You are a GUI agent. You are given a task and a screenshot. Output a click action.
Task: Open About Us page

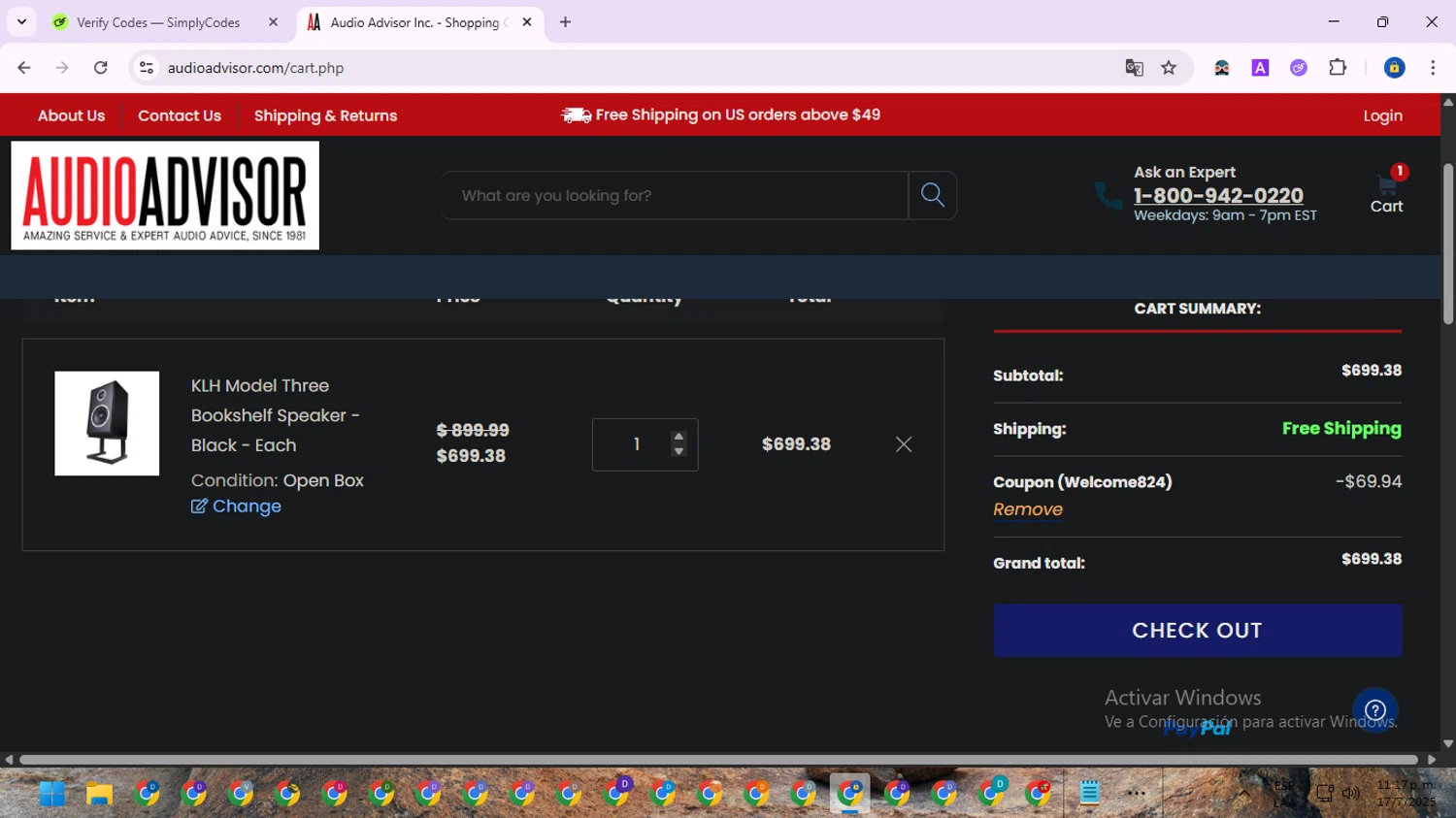(71, 115)
